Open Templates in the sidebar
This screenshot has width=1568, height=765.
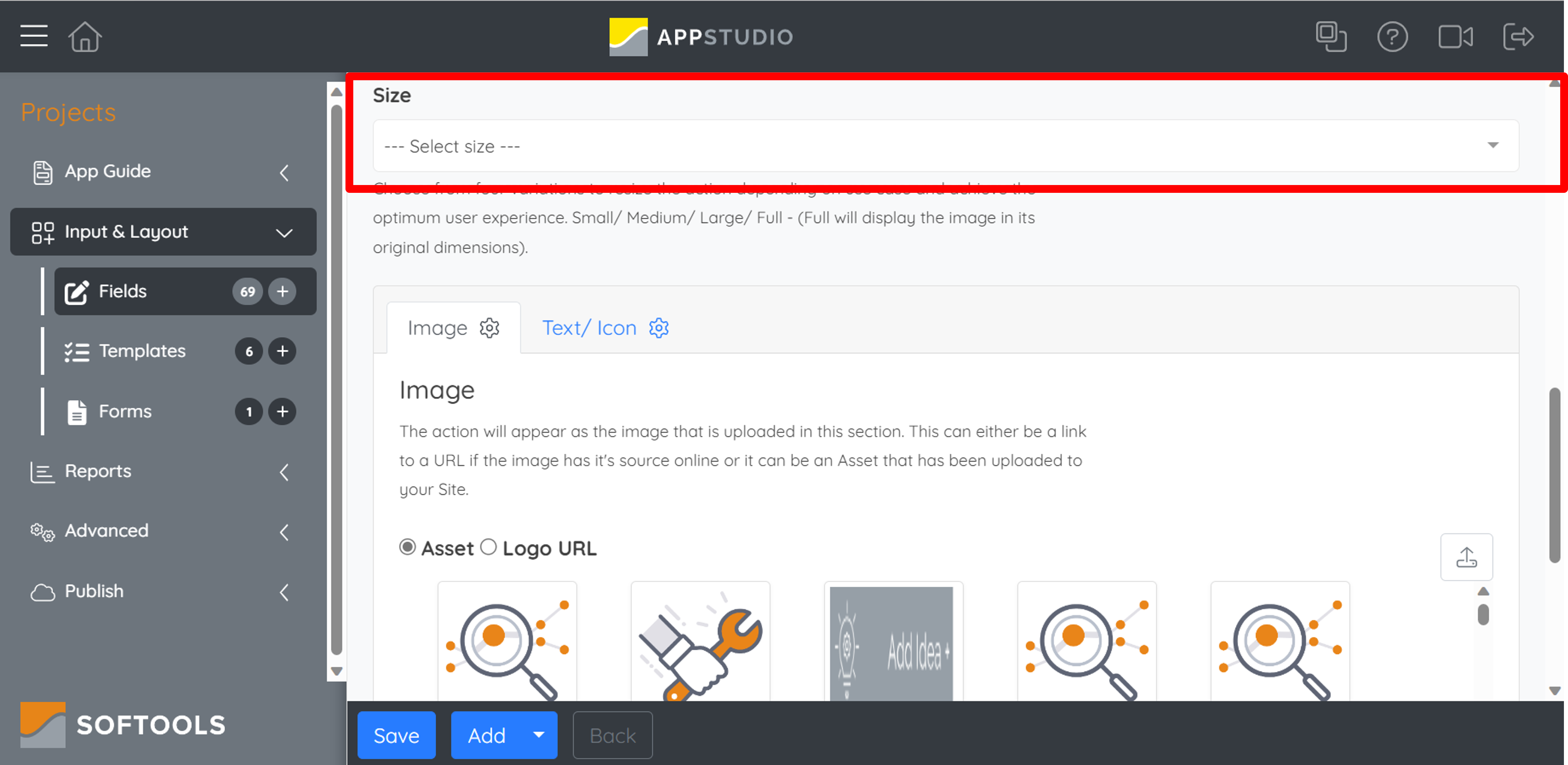142,351
